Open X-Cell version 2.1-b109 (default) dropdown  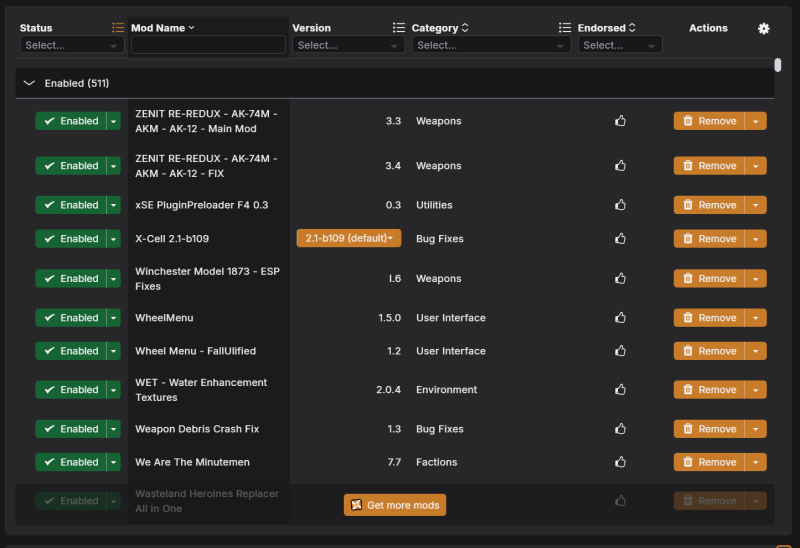(x=349, y=238)
